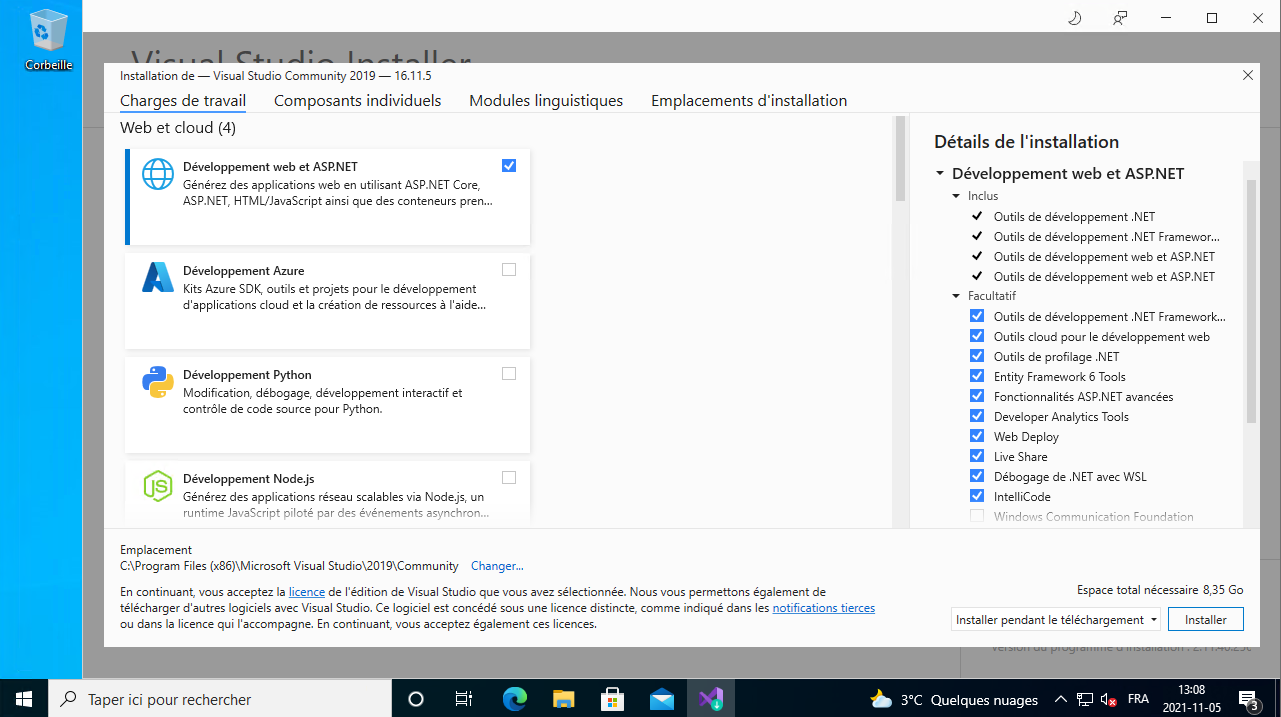
Task: Open the Modules linguistiques tab
Action: [546, 101]
